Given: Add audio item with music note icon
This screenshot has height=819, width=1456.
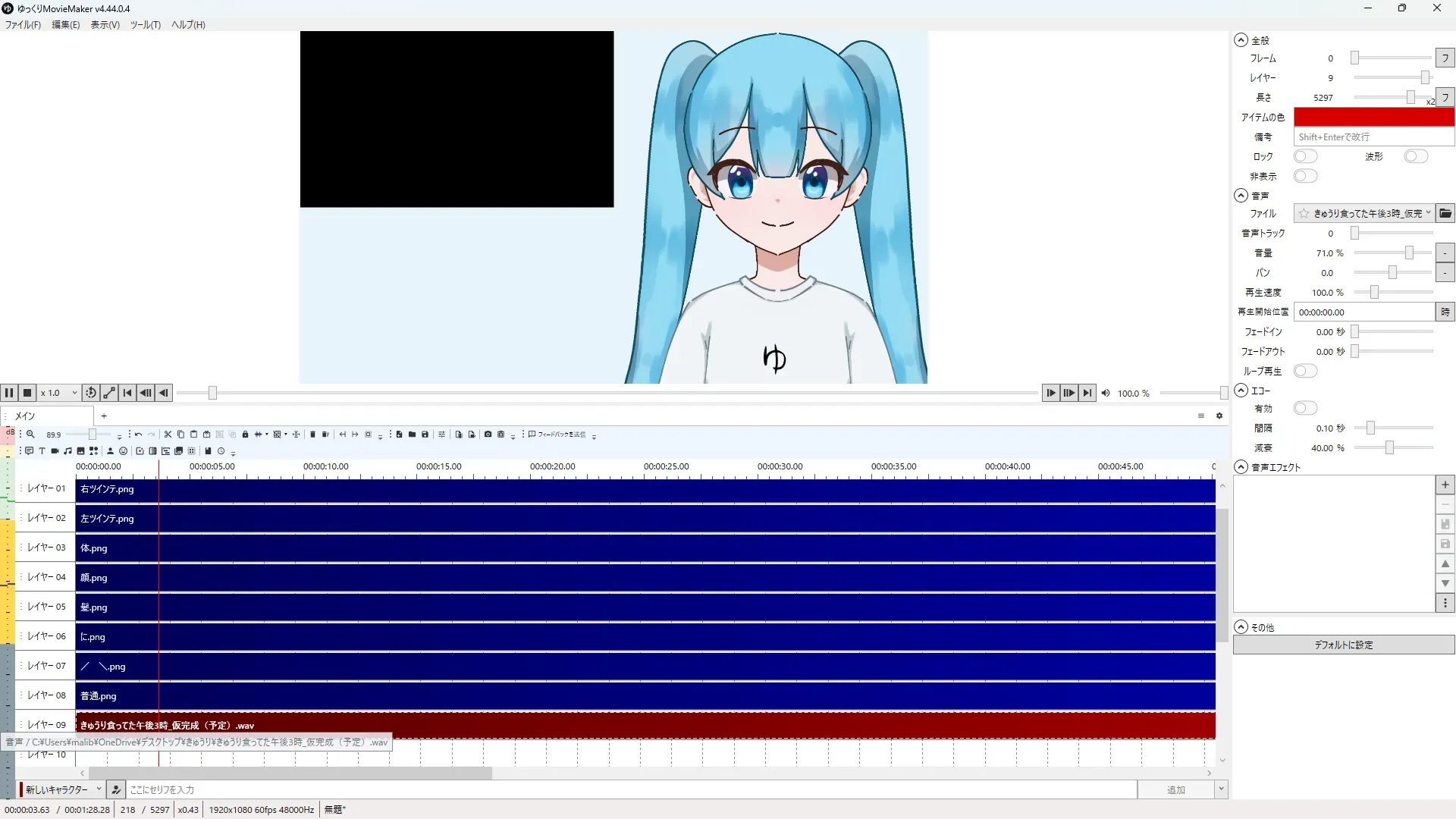Looking at the screenshot, I should [67, 451].
